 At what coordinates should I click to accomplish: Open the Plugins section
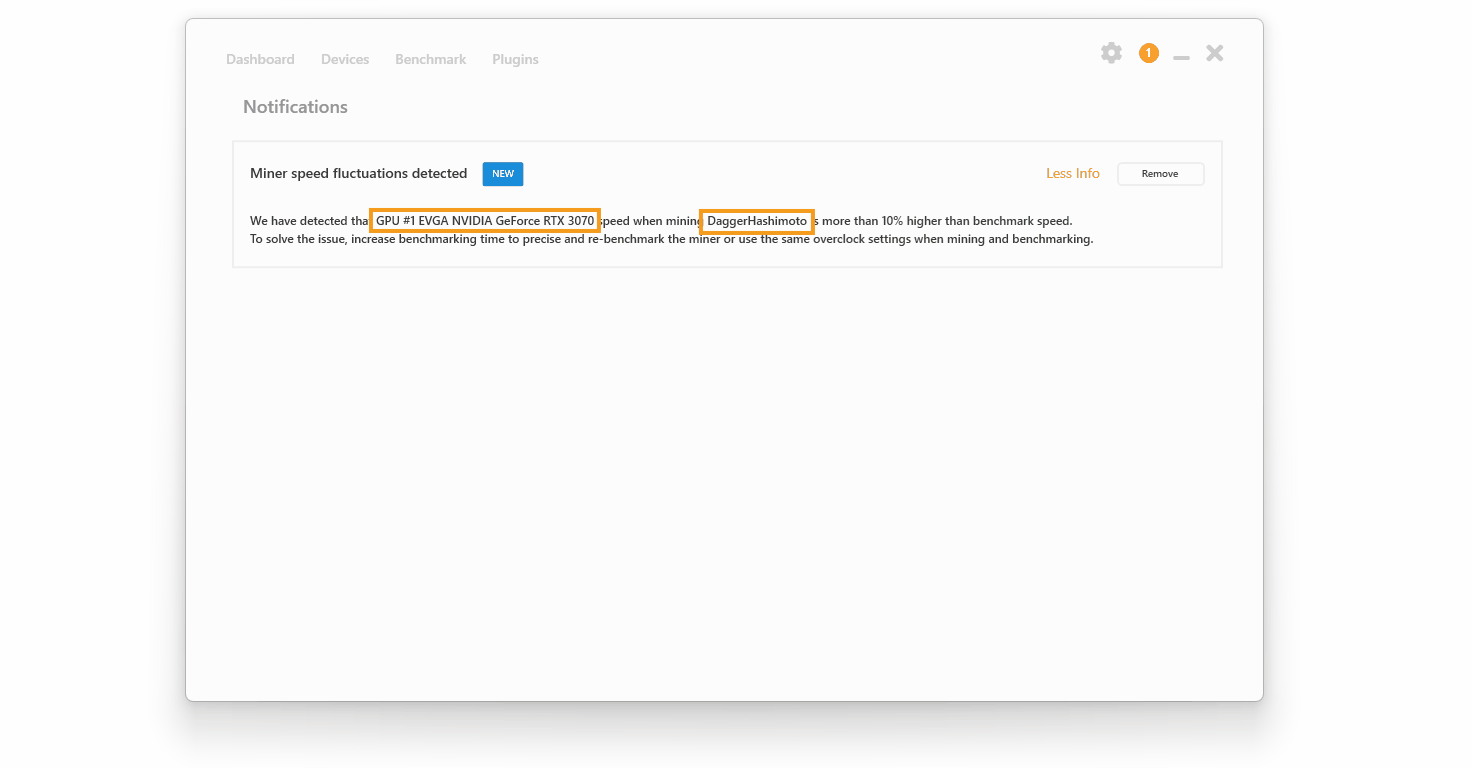point(515,59)
